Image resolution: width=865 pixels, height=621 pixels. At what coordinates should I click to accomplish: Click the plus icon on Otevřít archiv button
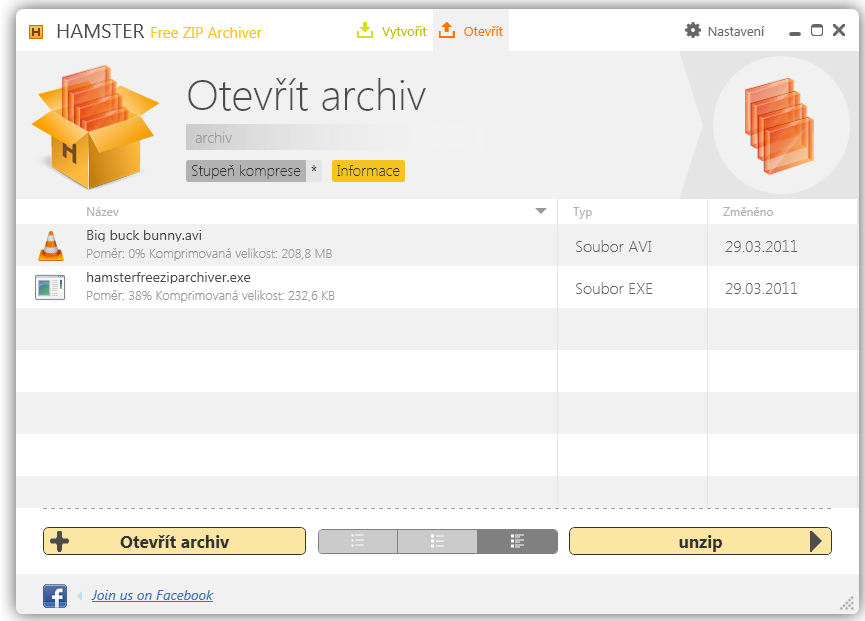60,542
